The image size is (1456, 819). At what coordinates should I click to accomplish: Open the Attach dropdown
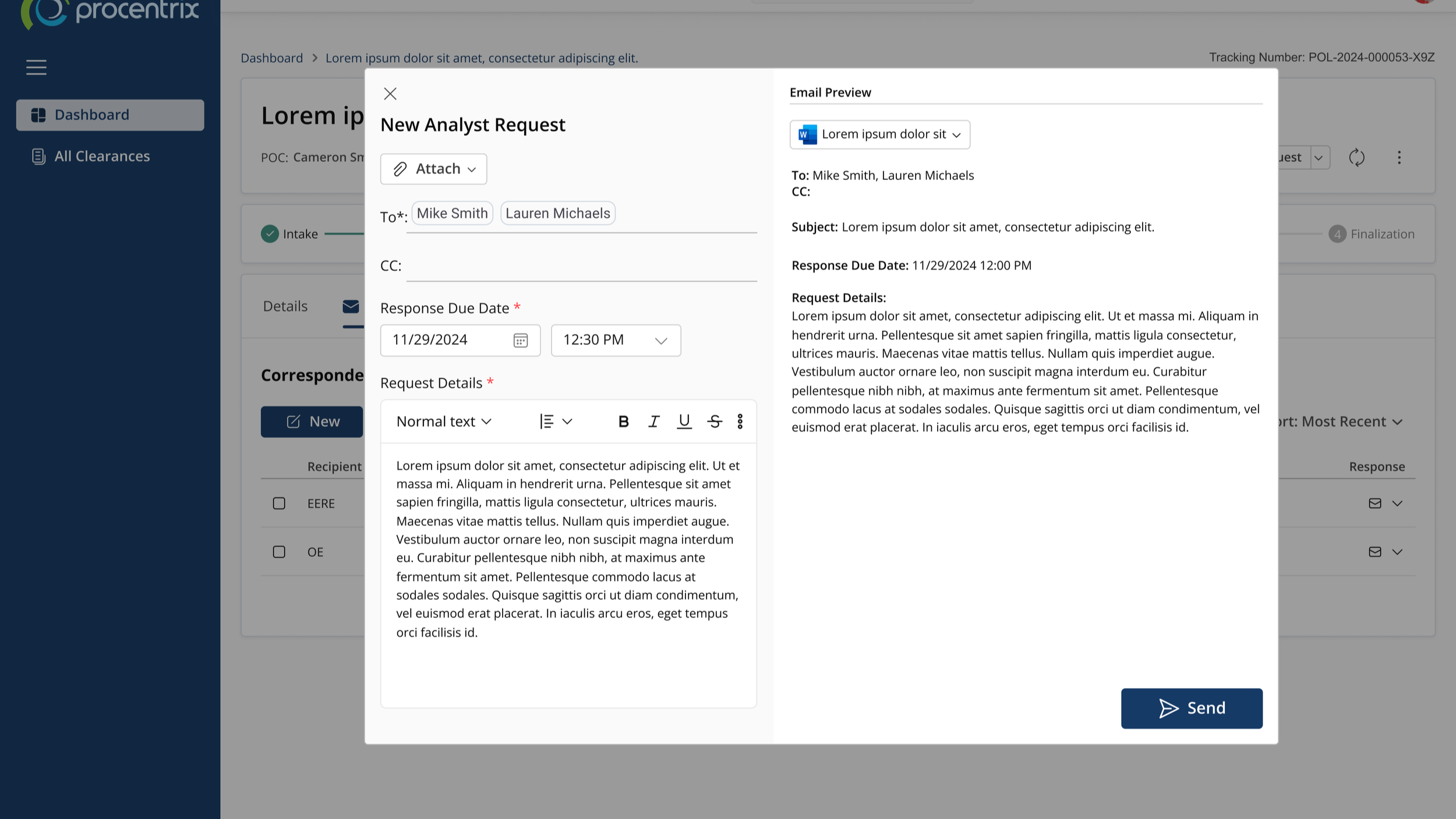(433, 169)
